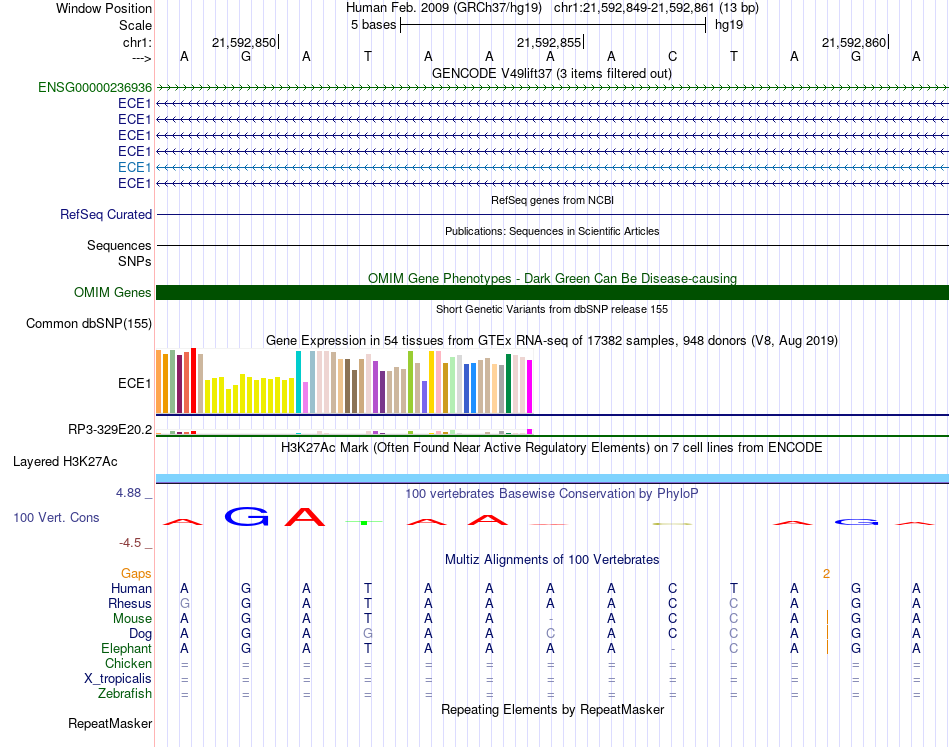Select the Zebrafish species row label
950x747 pixels.
point(125,693)
